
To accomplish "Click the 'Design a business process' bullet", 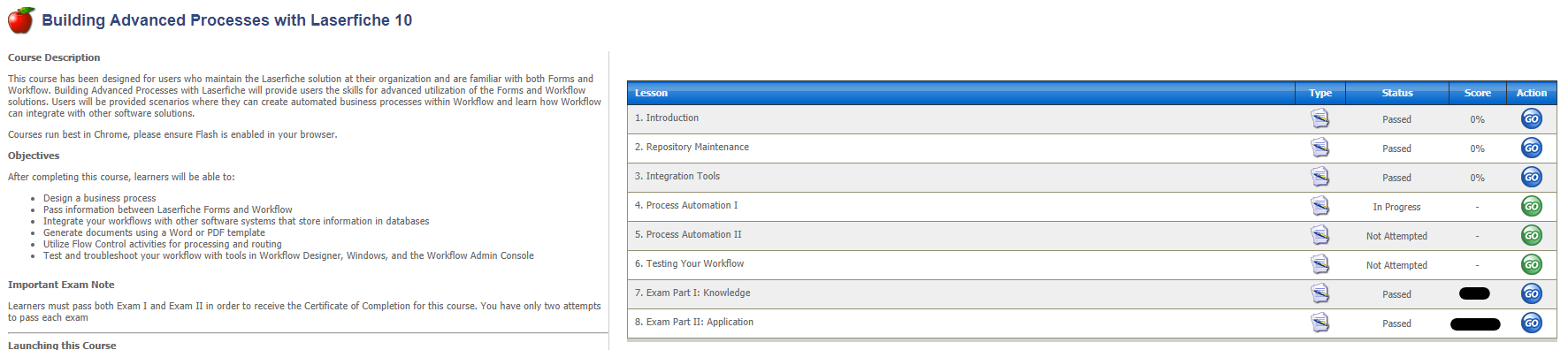I will point(99,198).
